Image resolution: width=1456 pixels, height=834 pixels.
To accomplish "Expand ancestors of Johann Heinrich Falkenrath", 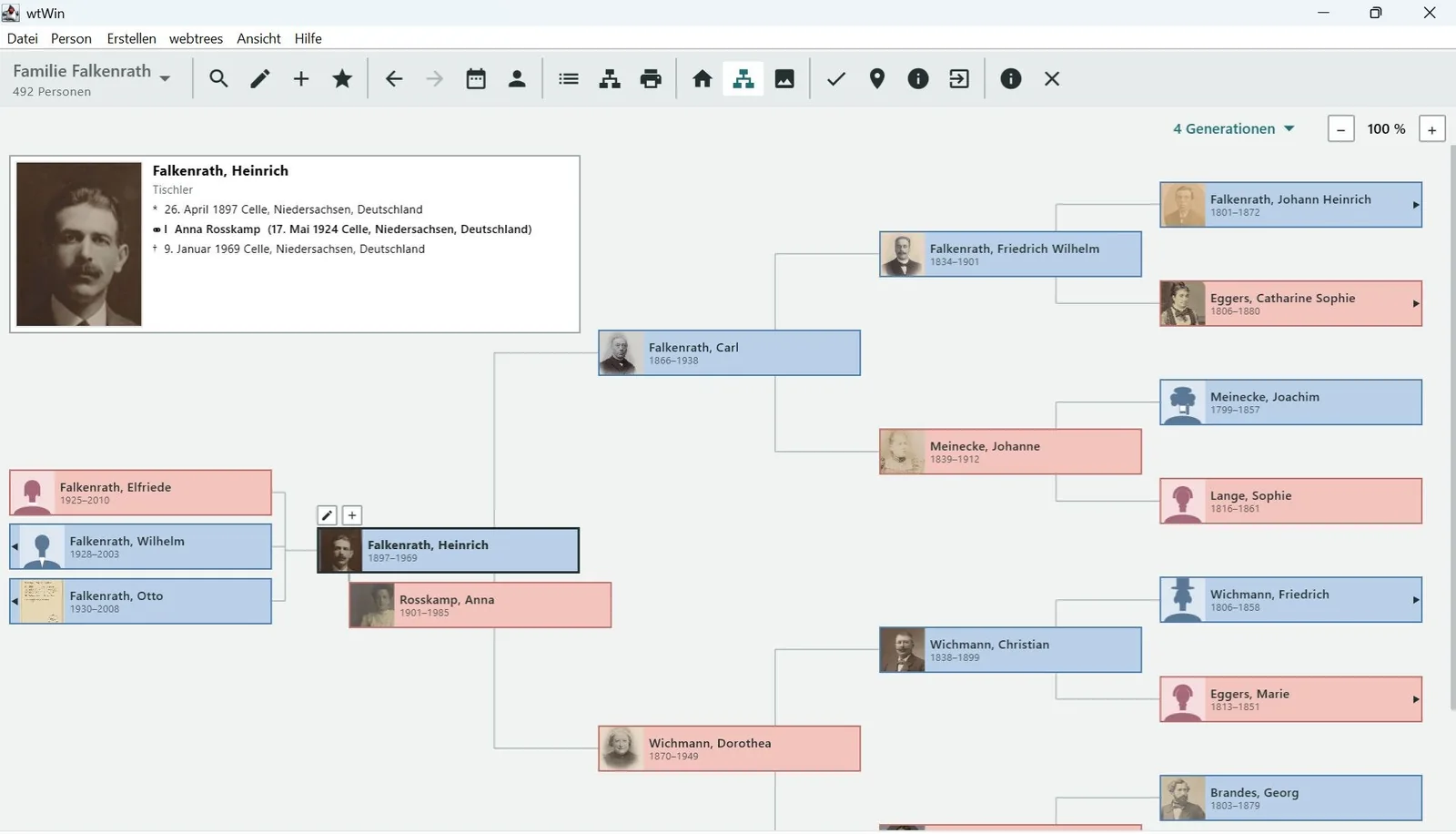I will [1415, 205].
